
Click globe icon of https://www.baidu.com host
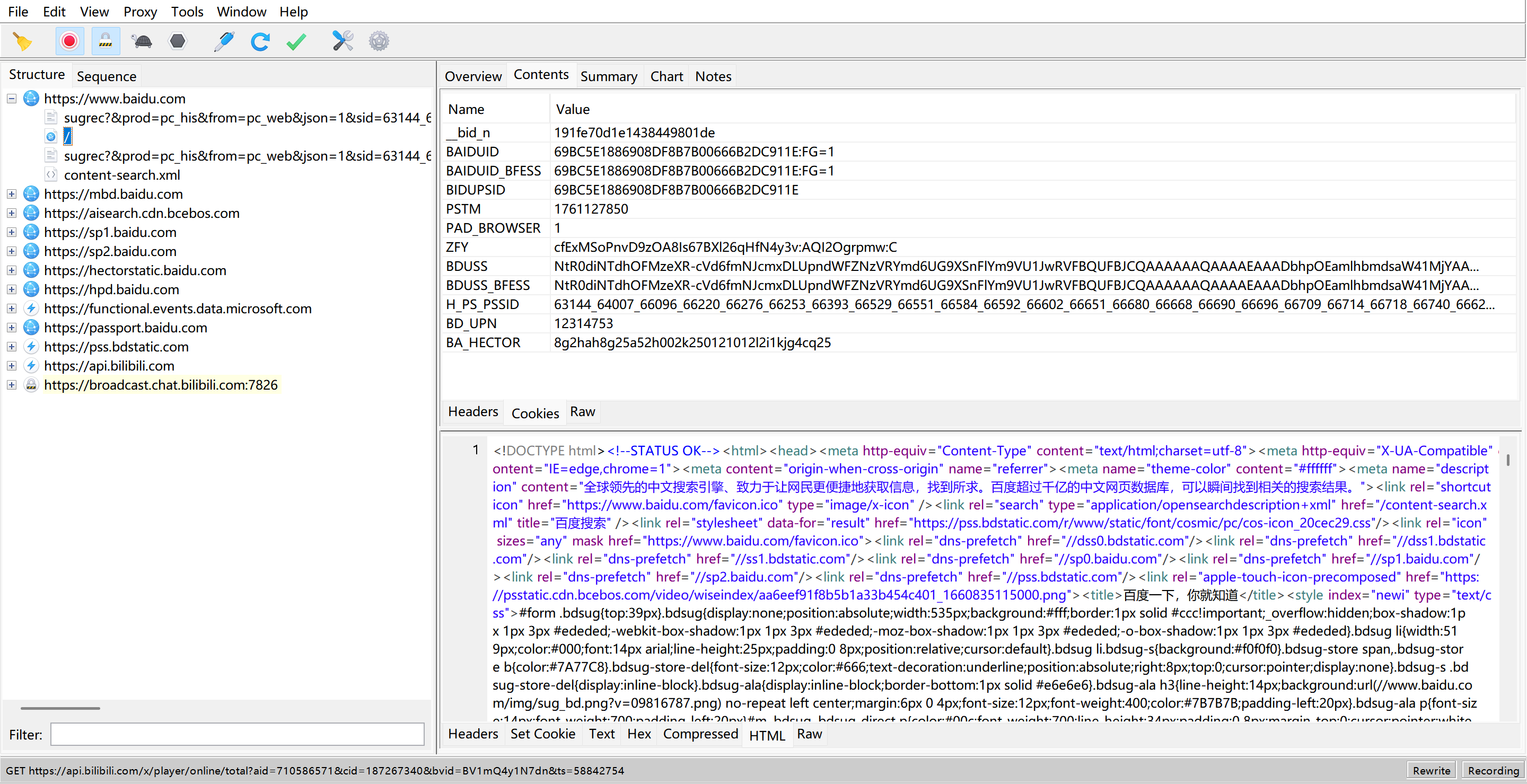[x=31, y=99]
